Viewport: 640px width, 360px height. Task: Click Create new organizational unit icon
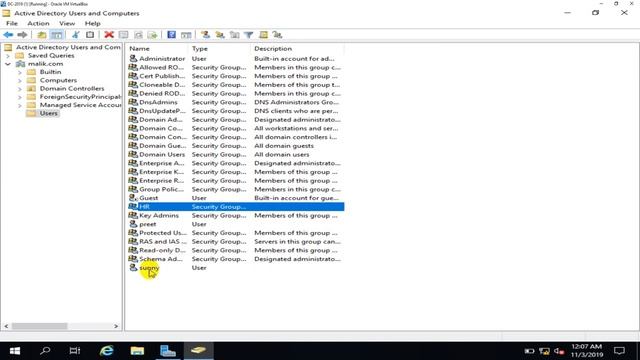[x=234, y=35]
